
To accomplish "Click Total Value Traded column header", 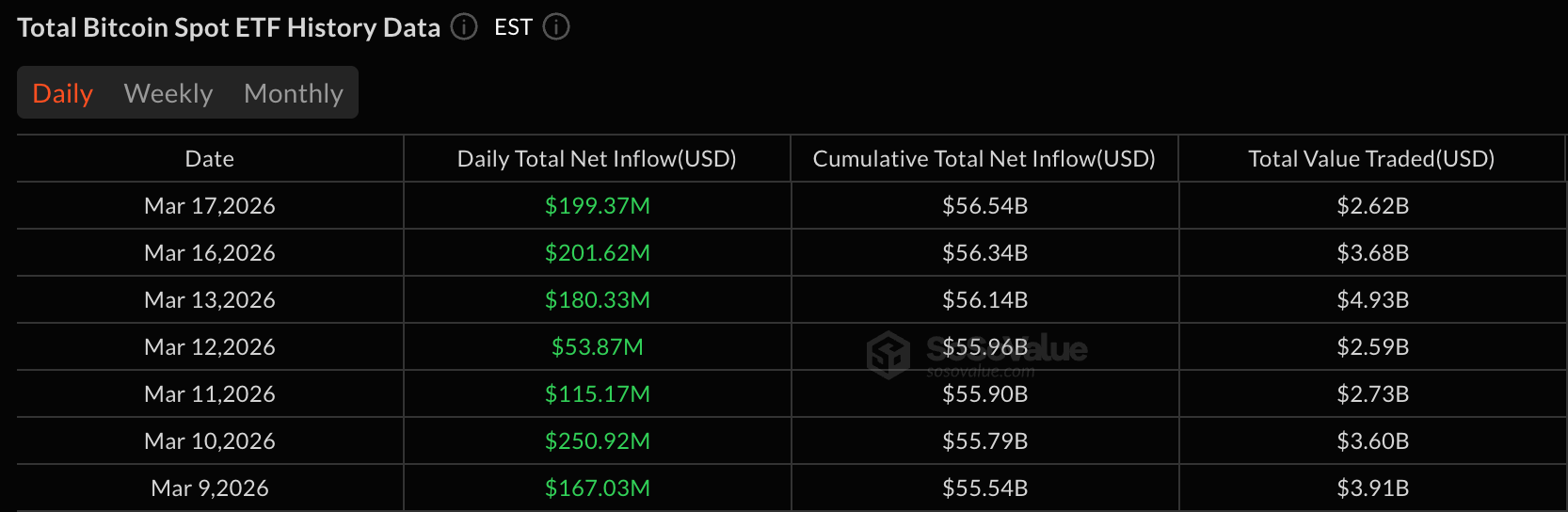I will (x=1371, y=159).
